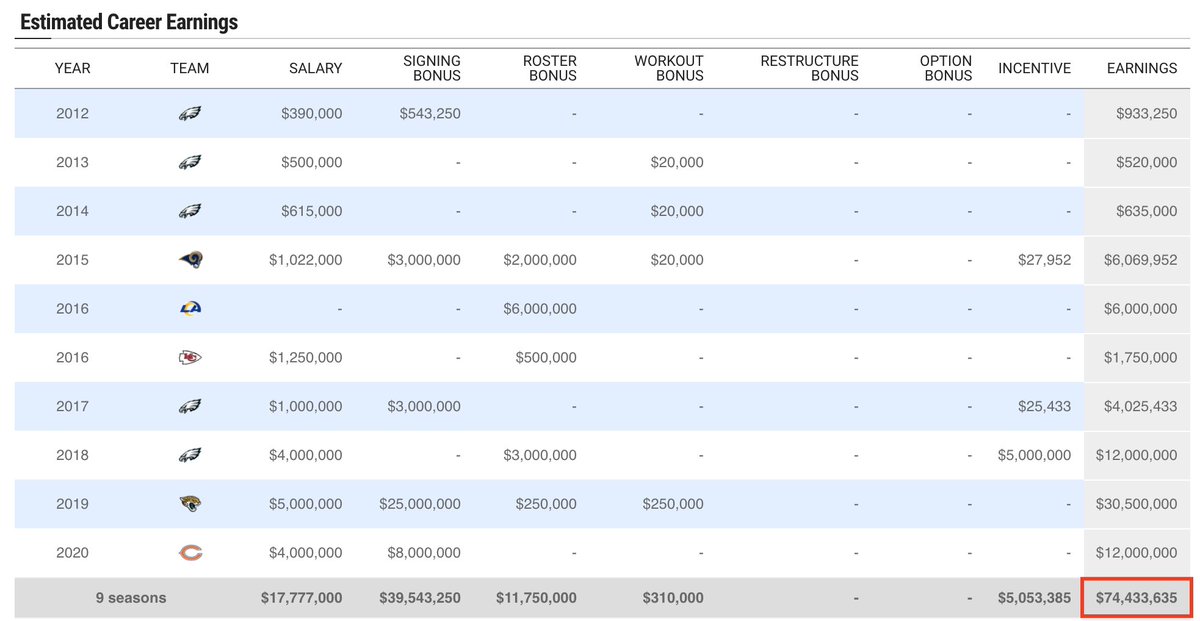Screen dimensions: 1200x621
Task: Click the Estimated Career Earnings heading
Action: [129, 22]
